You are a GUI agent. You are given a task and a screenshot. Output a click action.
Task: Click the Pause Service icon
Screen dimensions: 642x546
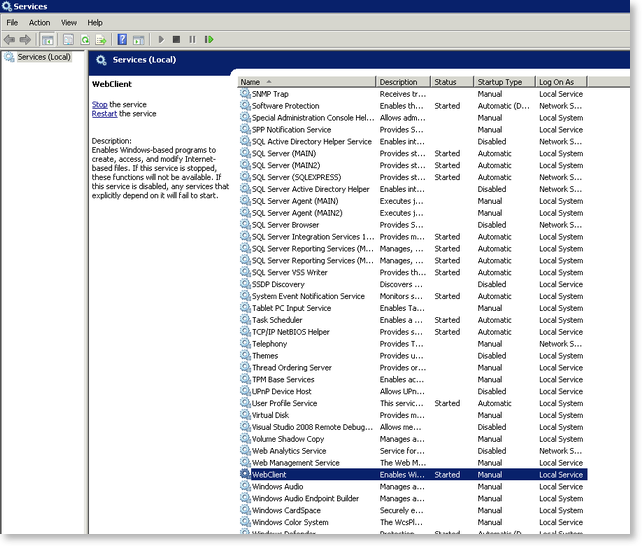coord(192,40)
